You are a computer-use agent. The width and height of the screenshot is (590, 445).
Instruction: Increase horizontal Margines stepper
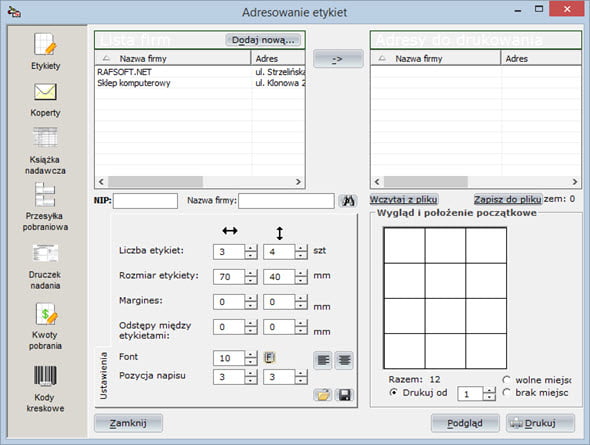tap(251, 298)
